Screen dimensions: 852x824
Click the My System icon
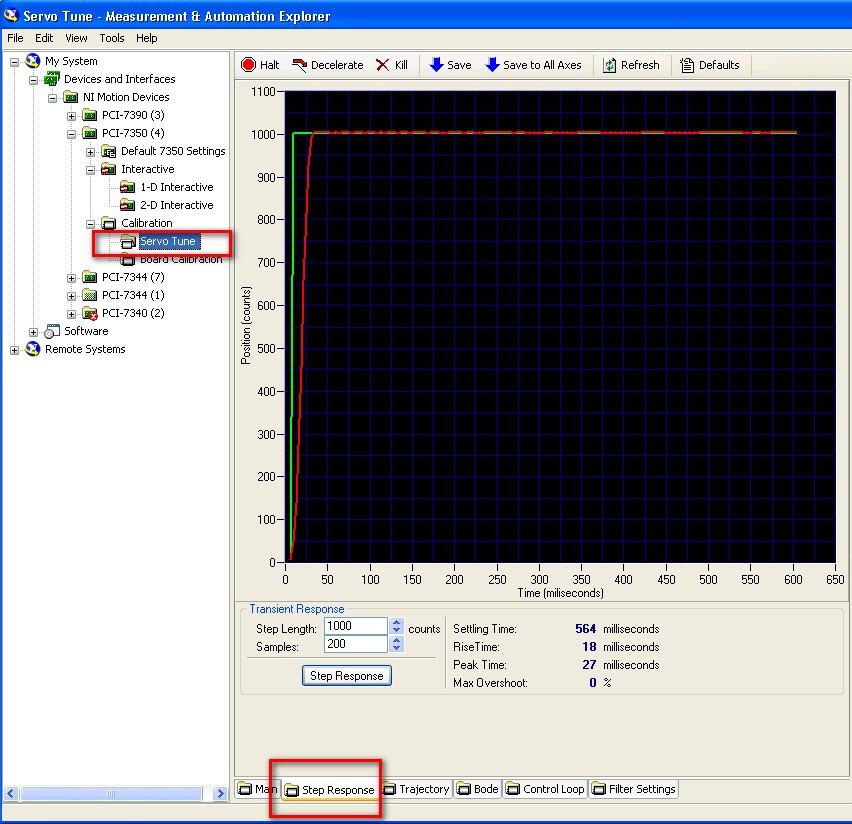point(33,61)
